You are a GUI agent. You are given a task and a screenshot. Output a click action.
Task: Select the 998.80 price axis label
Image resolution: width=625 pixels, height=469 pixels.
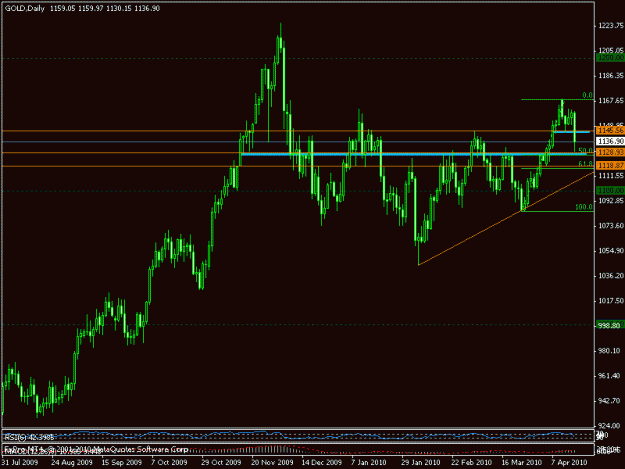click(610, 325)
